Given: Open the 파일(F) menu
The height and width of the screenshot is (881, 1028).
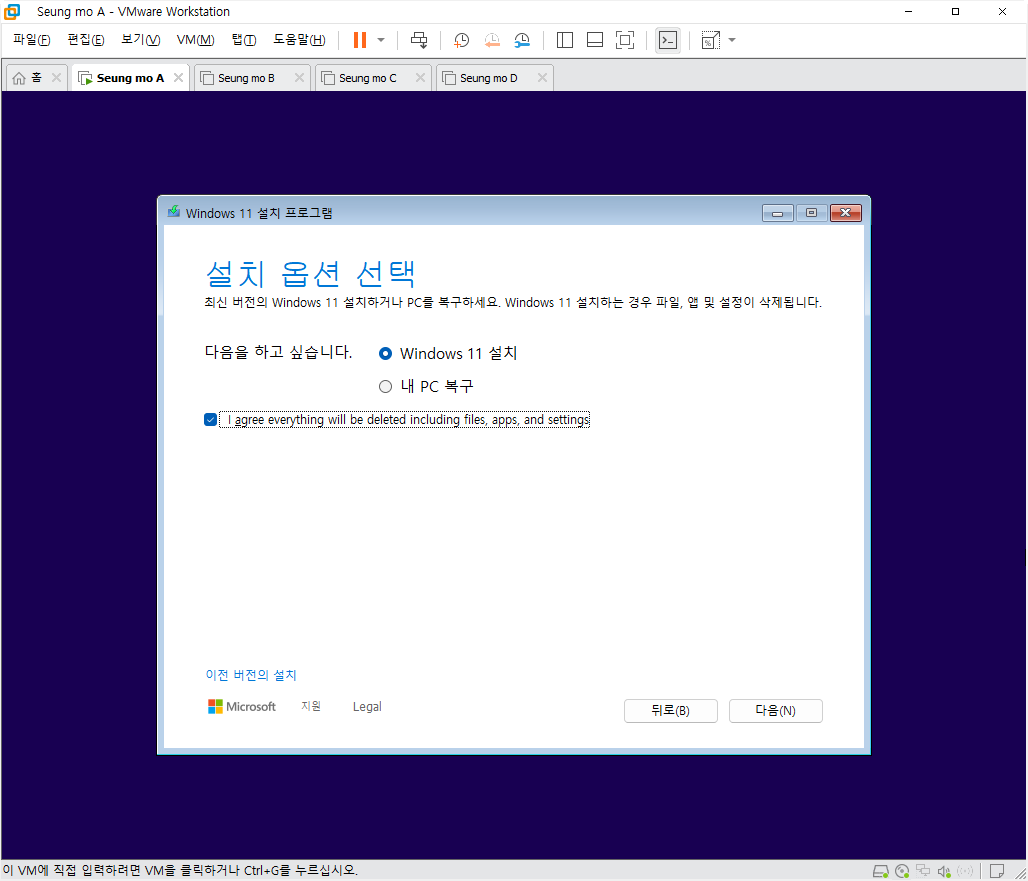Looking at the screenshot, I should point(31,40).
